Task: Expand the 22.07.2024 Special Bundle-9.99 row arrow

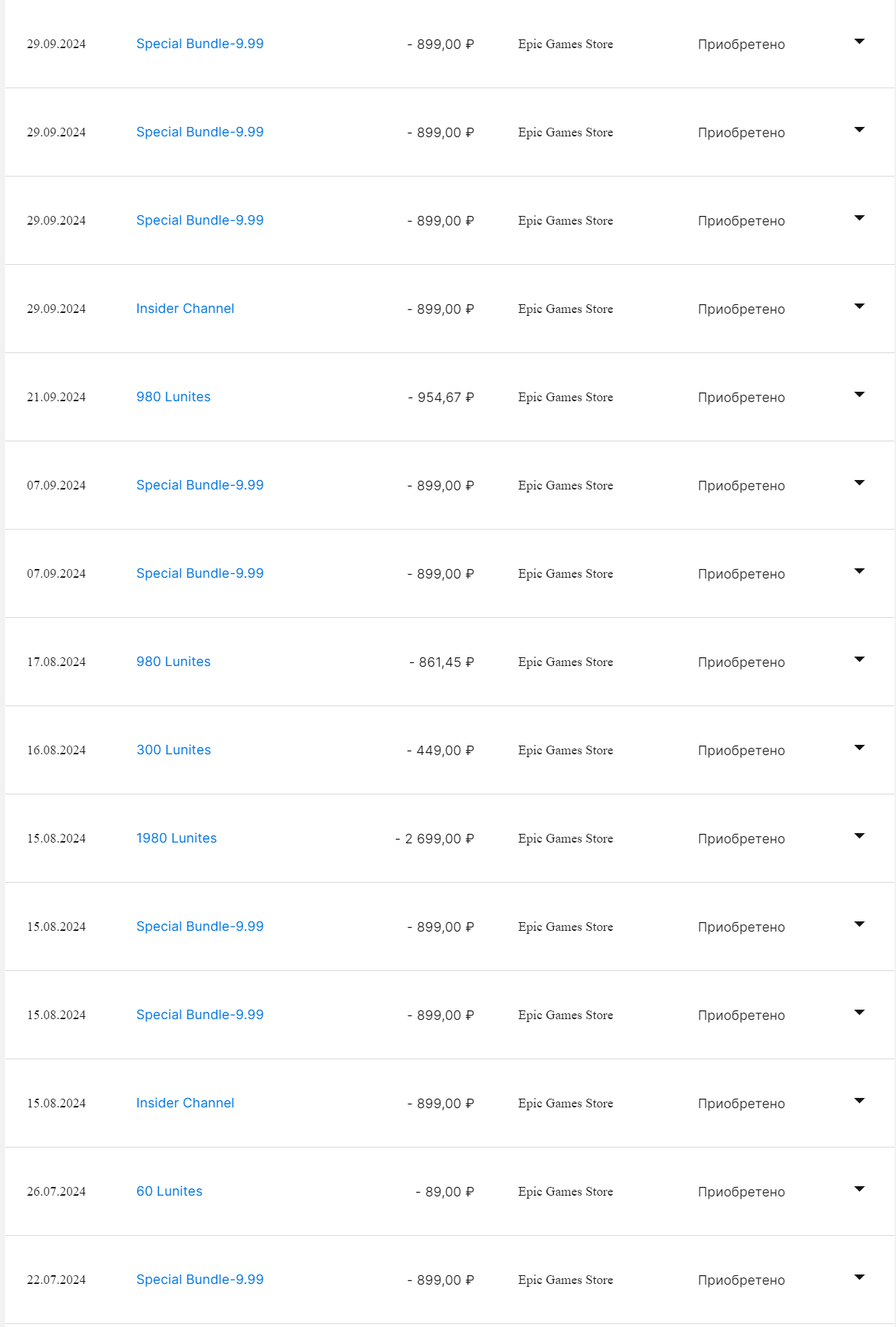Action: 859,1277
